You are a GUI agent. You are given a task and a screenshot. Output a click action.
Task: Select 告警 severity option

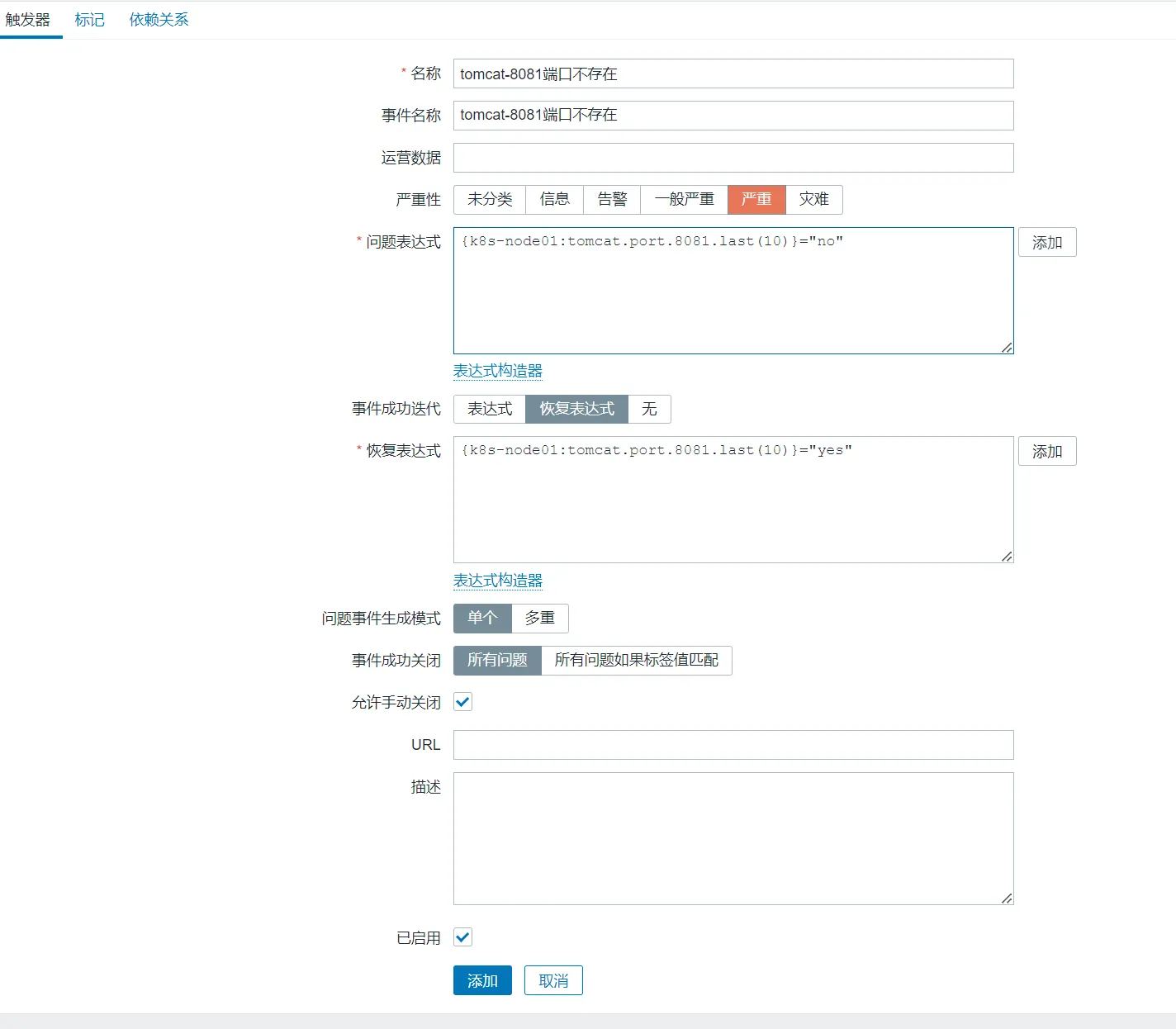[x=612, y=199]
